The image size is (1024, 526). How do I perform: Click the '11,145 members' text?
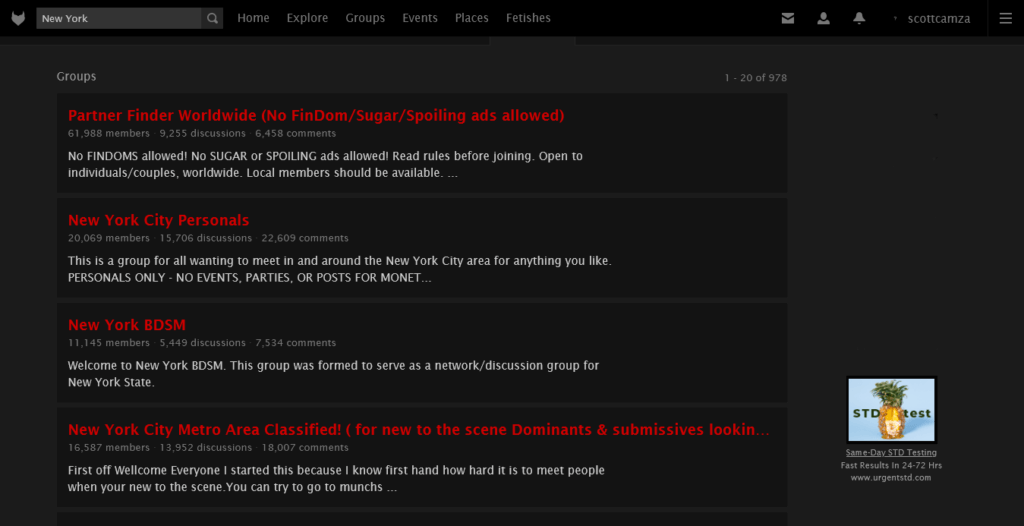click(x=109, y=342)
